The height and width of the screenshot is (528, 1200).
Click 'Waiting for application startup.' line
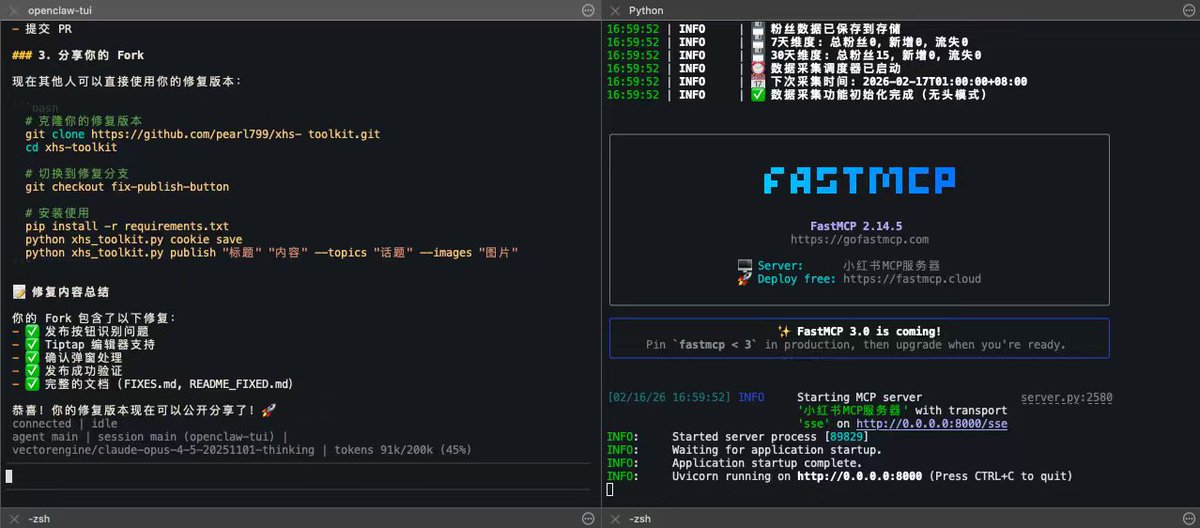tap(776, 450)
